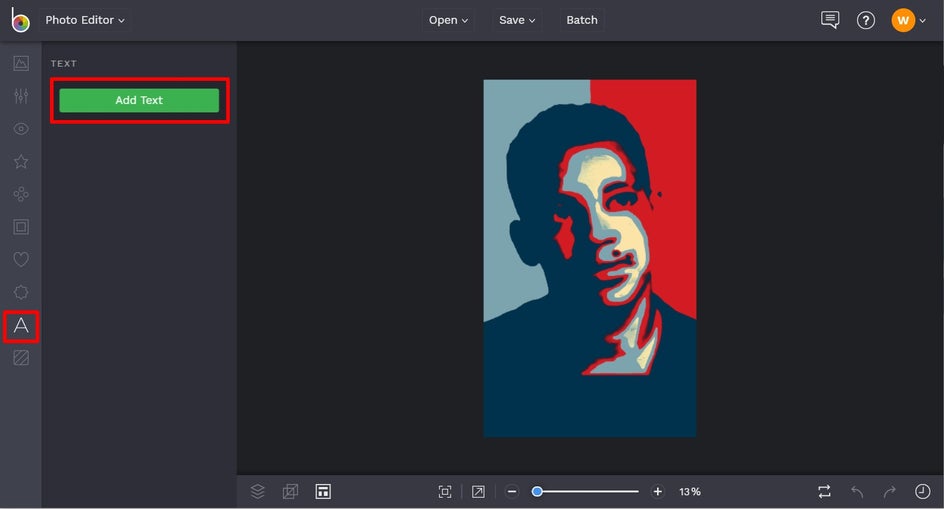Open the Touch Up eye icon panel

tap(21, 129)
